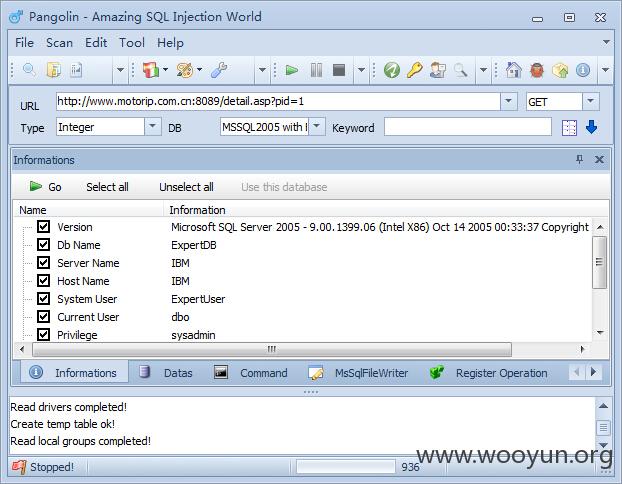Screen dimensions: 622x484
Task: Click the grid icon beside Keyword field
Action: coord(569,128)
